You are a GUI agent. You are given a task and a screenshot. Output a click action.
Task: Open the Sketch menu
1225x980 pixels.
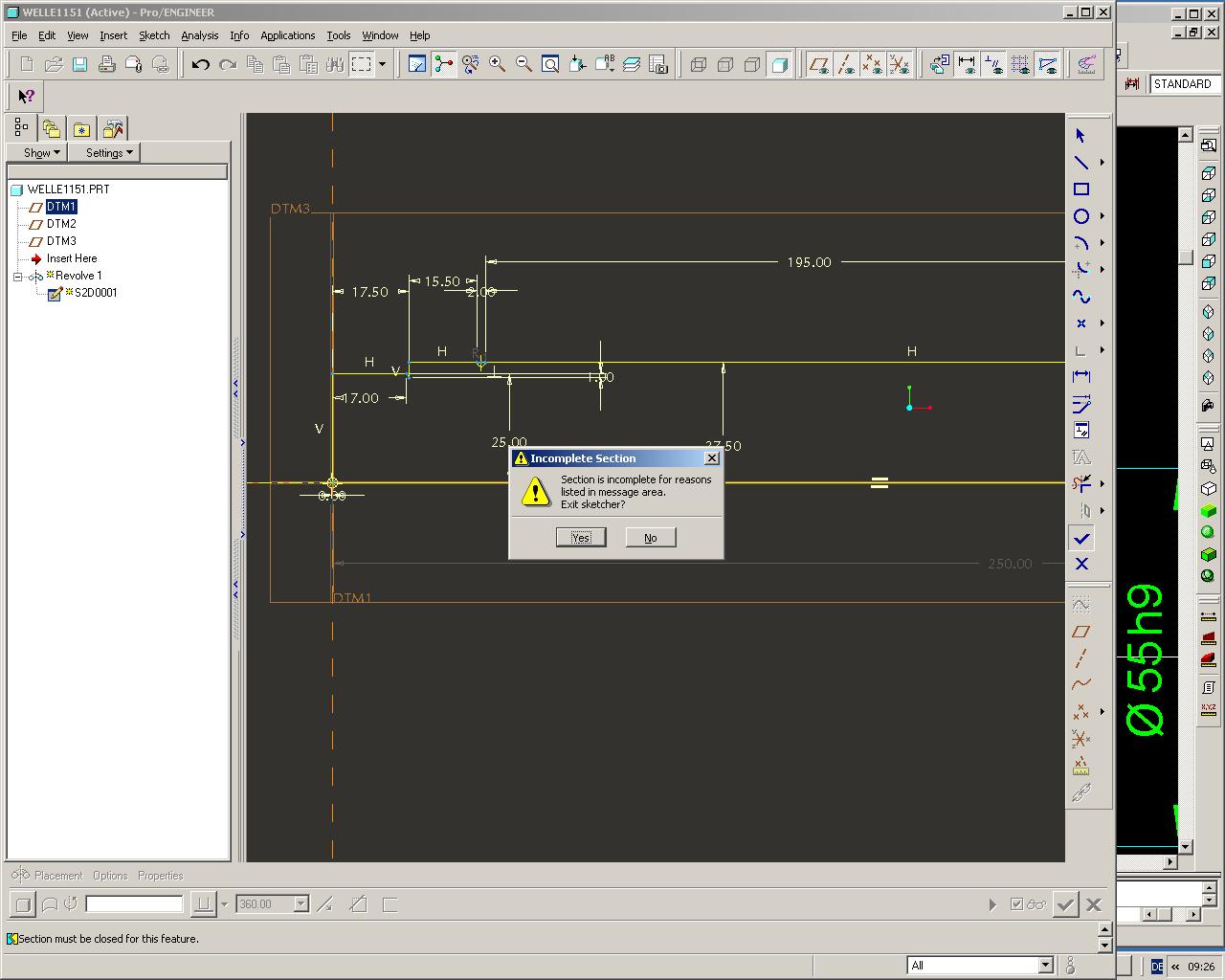(154, 35)
